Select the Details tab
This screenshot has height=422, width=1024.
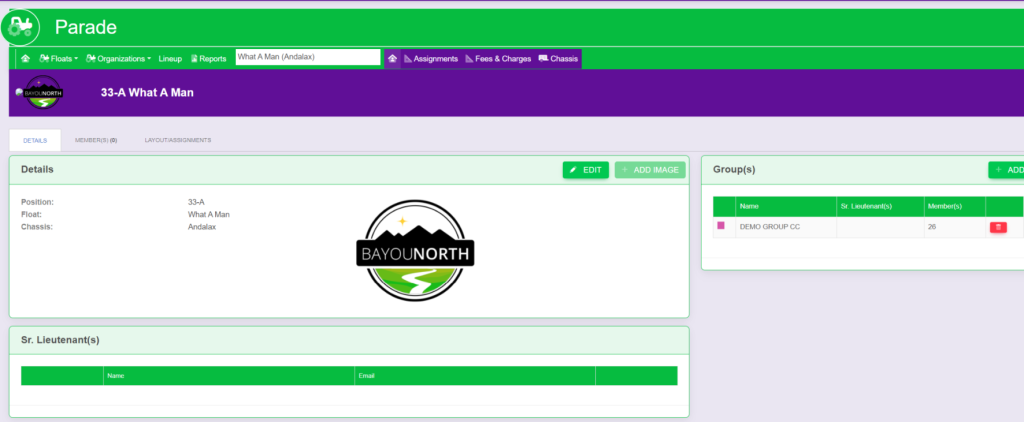pyautogui.click(x=35, y=141)
